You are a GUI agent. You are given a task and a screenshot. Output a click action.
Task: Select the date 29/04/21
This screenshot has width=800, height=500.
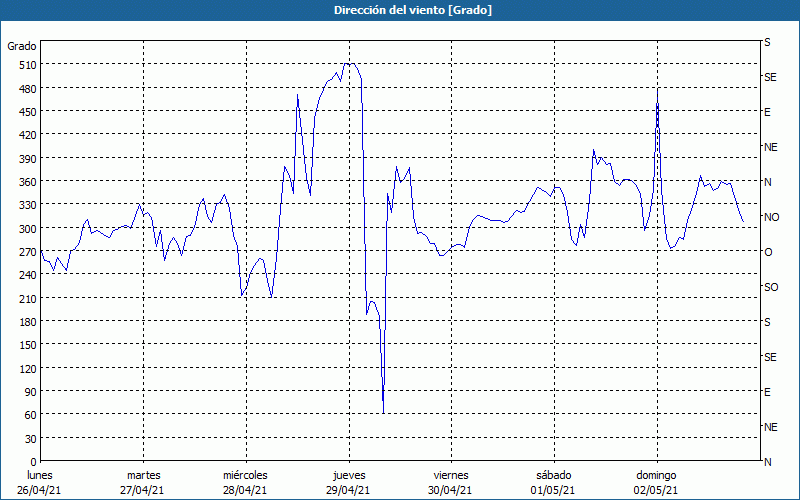[348, 490]
